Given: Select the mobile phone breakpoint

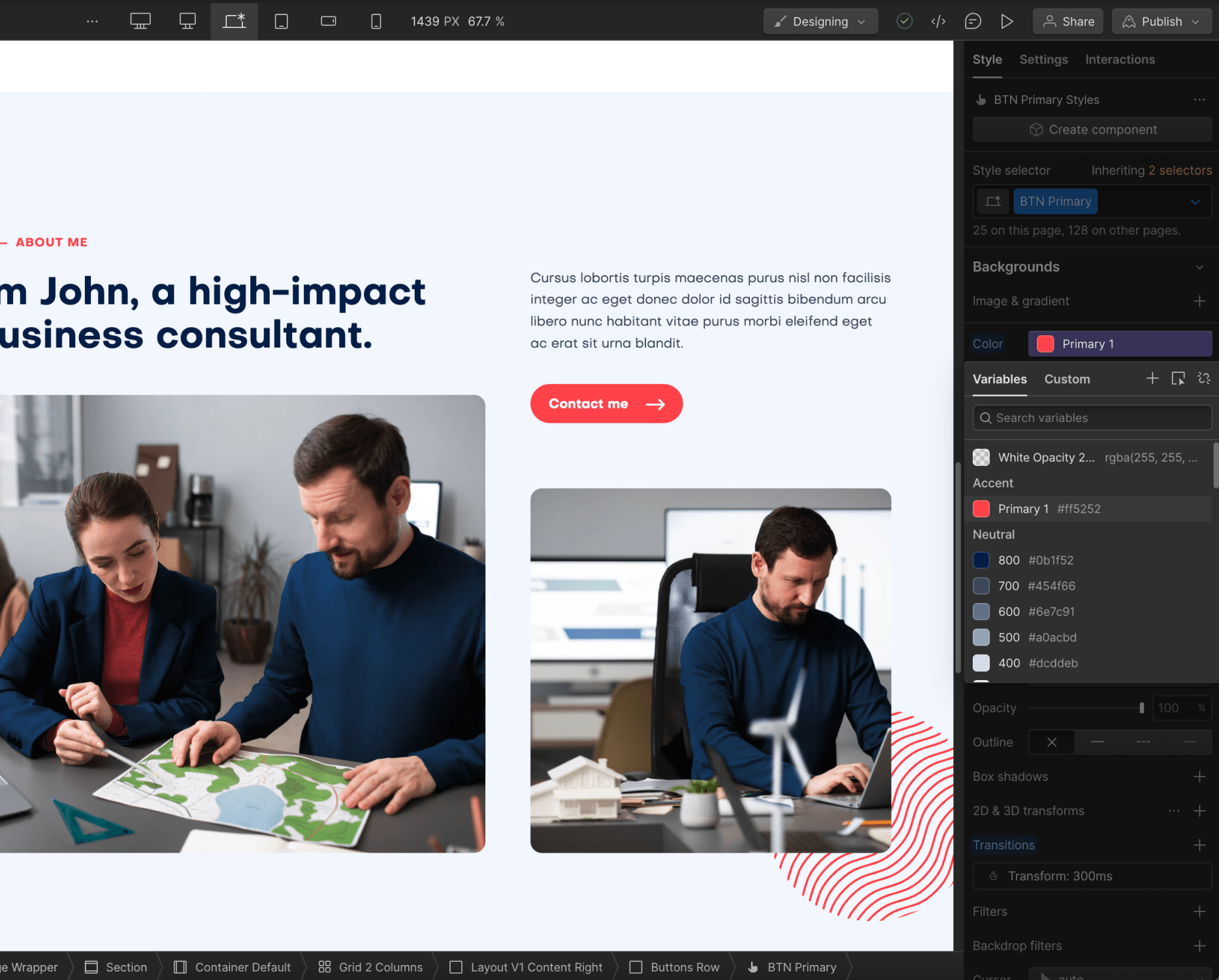Looking at the screenshot, I should 376,20.
